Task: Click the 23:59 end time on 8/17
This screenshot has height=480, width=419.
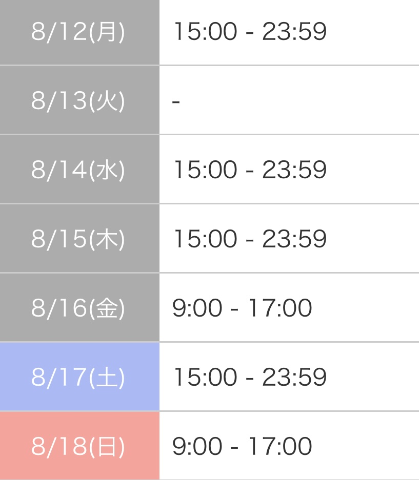Action: click(294, 377)
